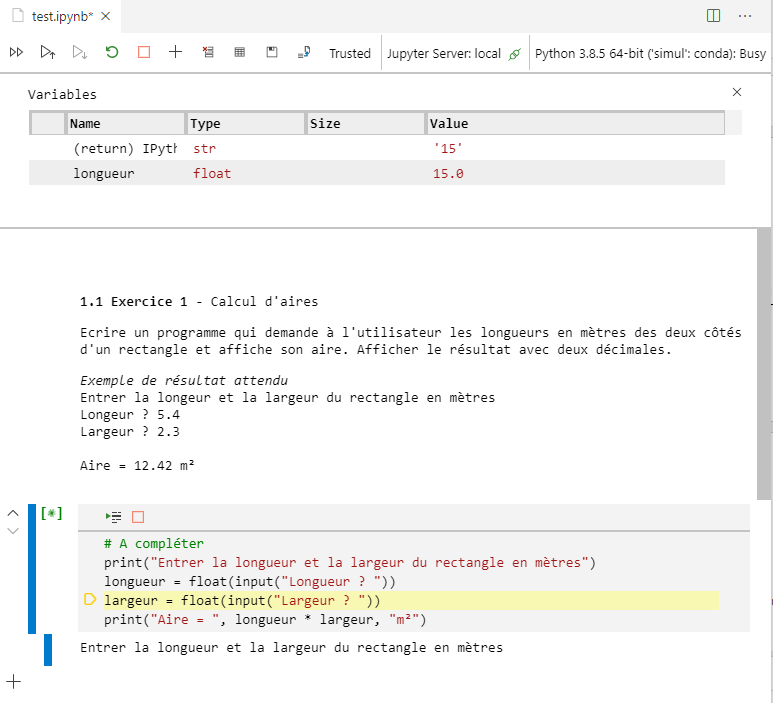Interrupt the kernel with toolbar stop icon
The height and width of the screenshot is (703, 773).
click(x=144, y=52)
